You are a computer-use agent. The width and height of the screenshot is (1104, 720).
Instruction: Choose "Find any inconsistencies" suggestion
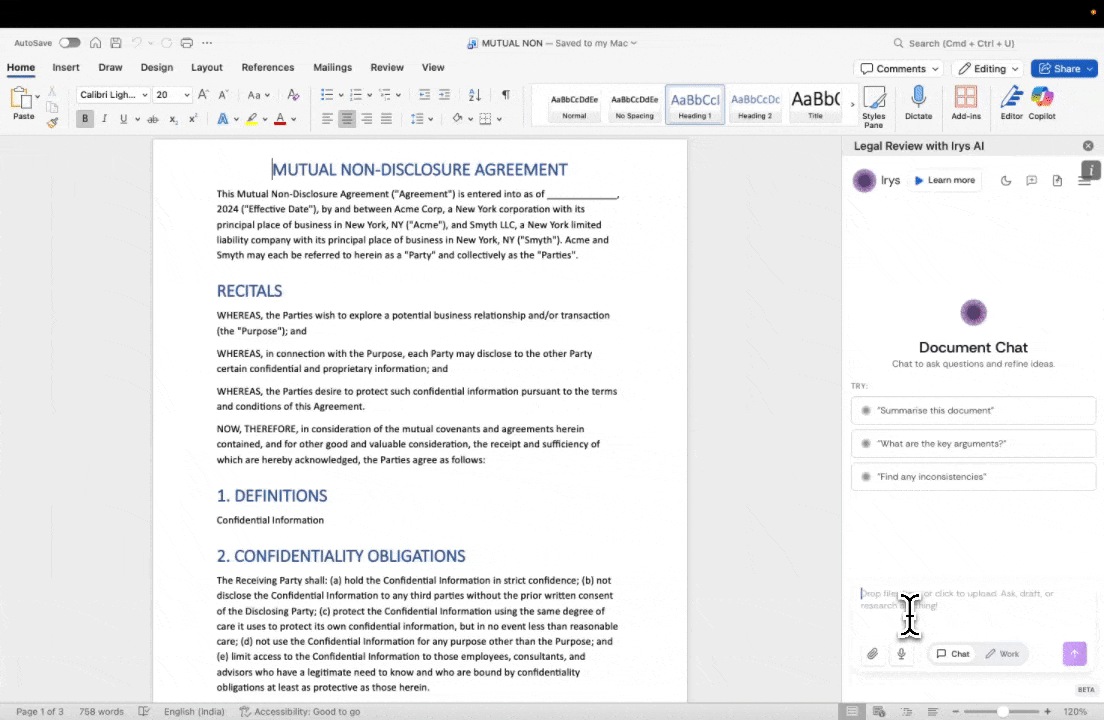pyautogui.click(x=973, y=476)
